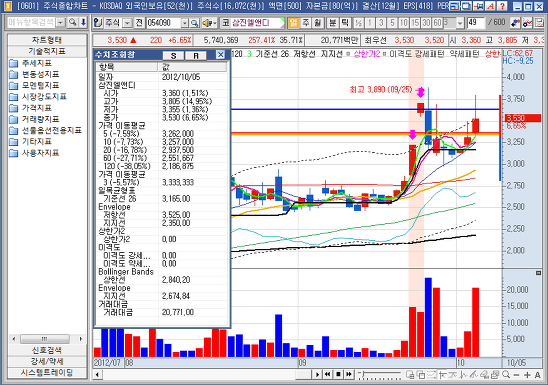The image size is (548, 385).
Task: Click the rewind button under the chart
Action: (327, 374)
